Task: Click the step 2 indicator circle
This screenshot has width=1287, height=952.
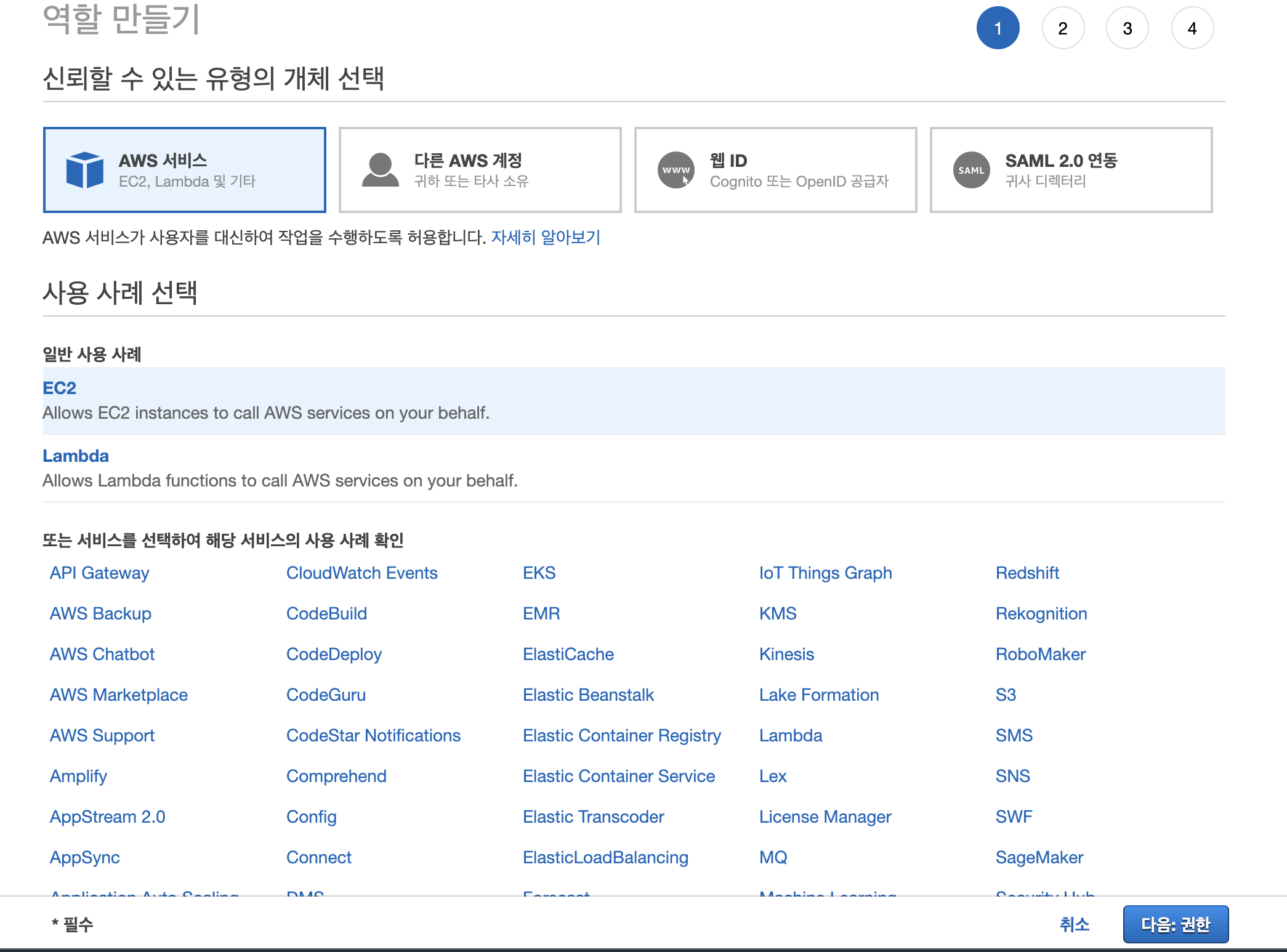Action: (x=1063, y=27)
